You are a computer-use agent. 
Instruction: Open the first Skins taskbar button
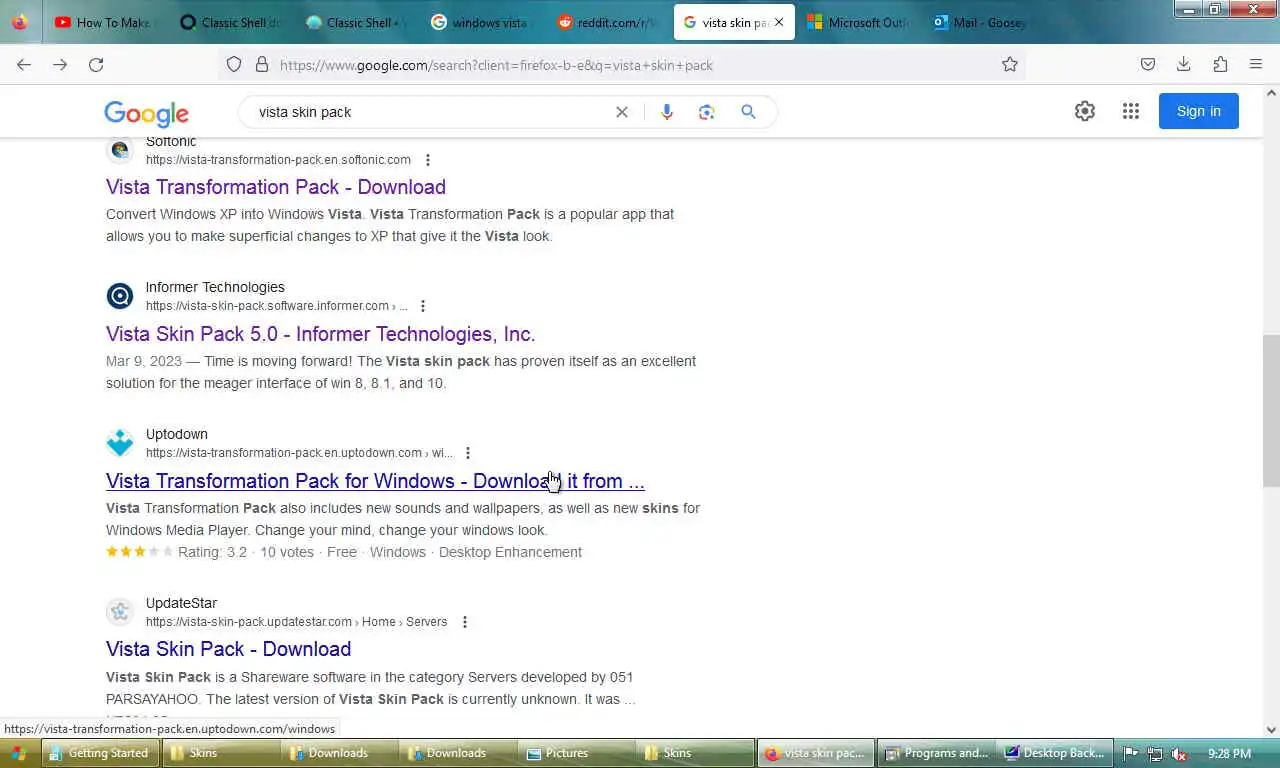(x=220, y=753)
